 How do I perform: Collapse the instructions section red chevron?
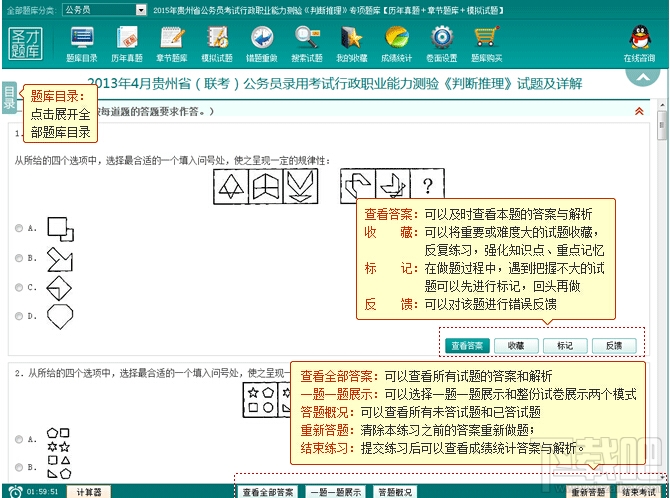pos(639,111)
